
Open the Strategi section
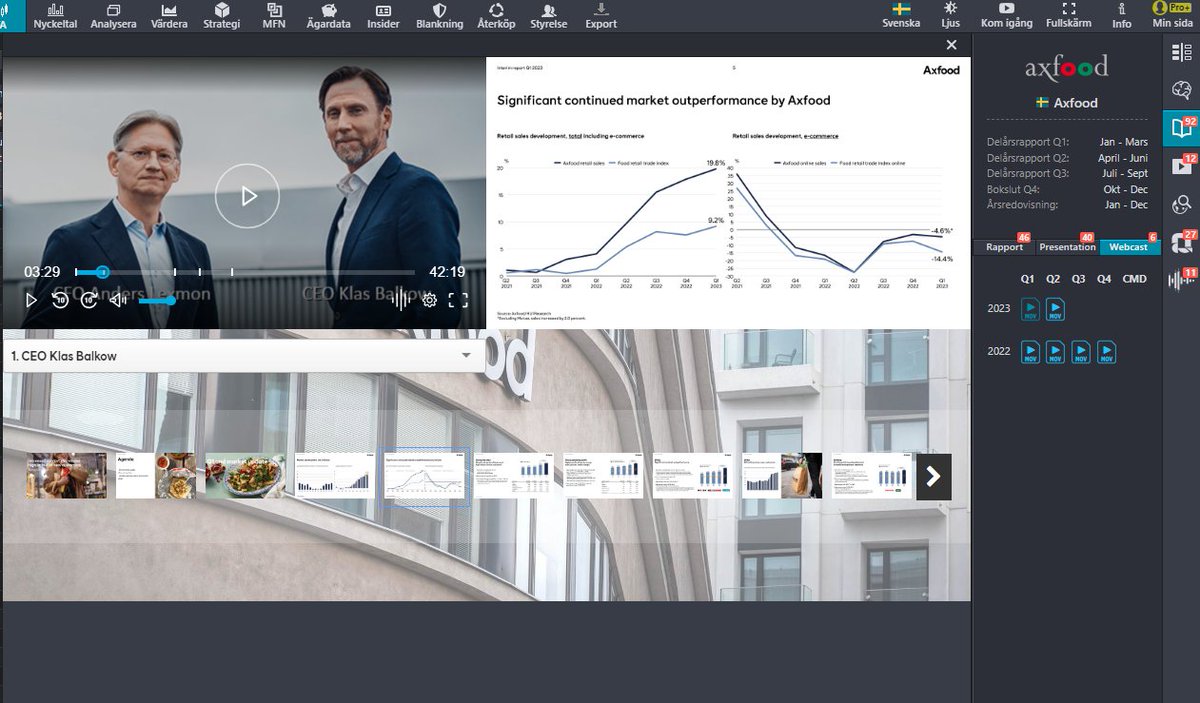[x=221, y=15]
